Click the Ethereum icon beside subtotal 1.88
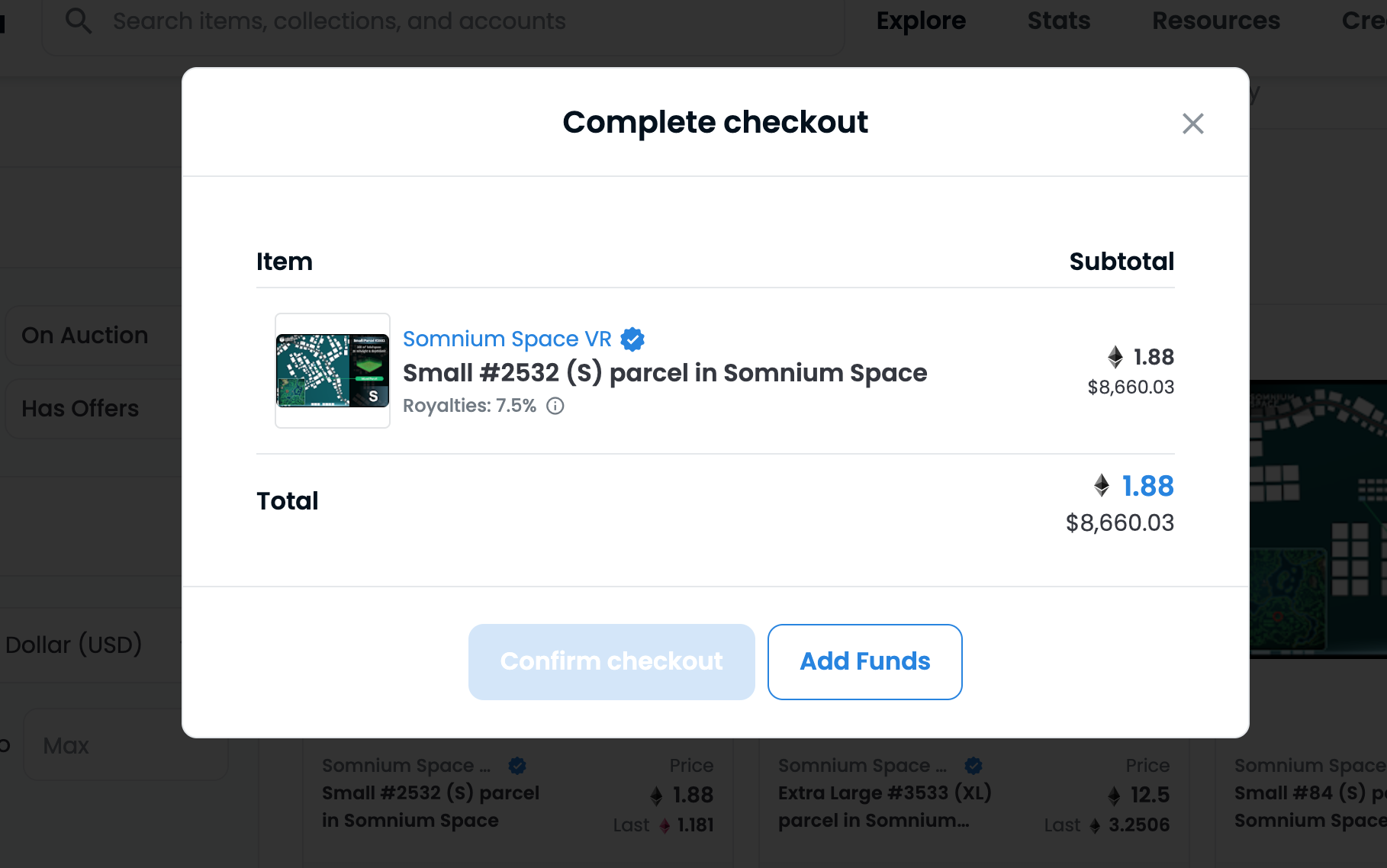This screenshot has width=1387, height=868. click(1115, 356)
